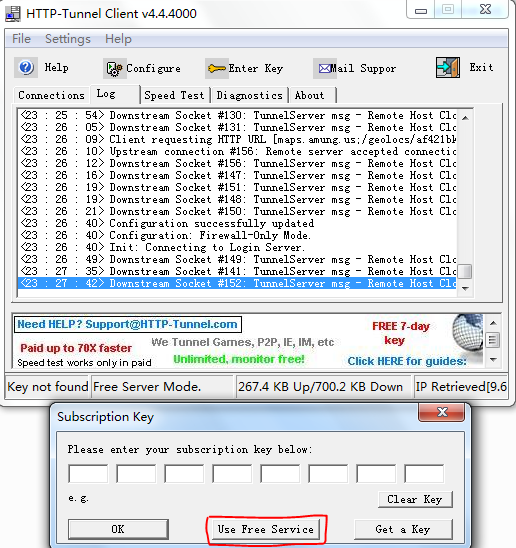Click the 'Click HERE for guides' link
The image size is (516, 548).
(407, 361)
